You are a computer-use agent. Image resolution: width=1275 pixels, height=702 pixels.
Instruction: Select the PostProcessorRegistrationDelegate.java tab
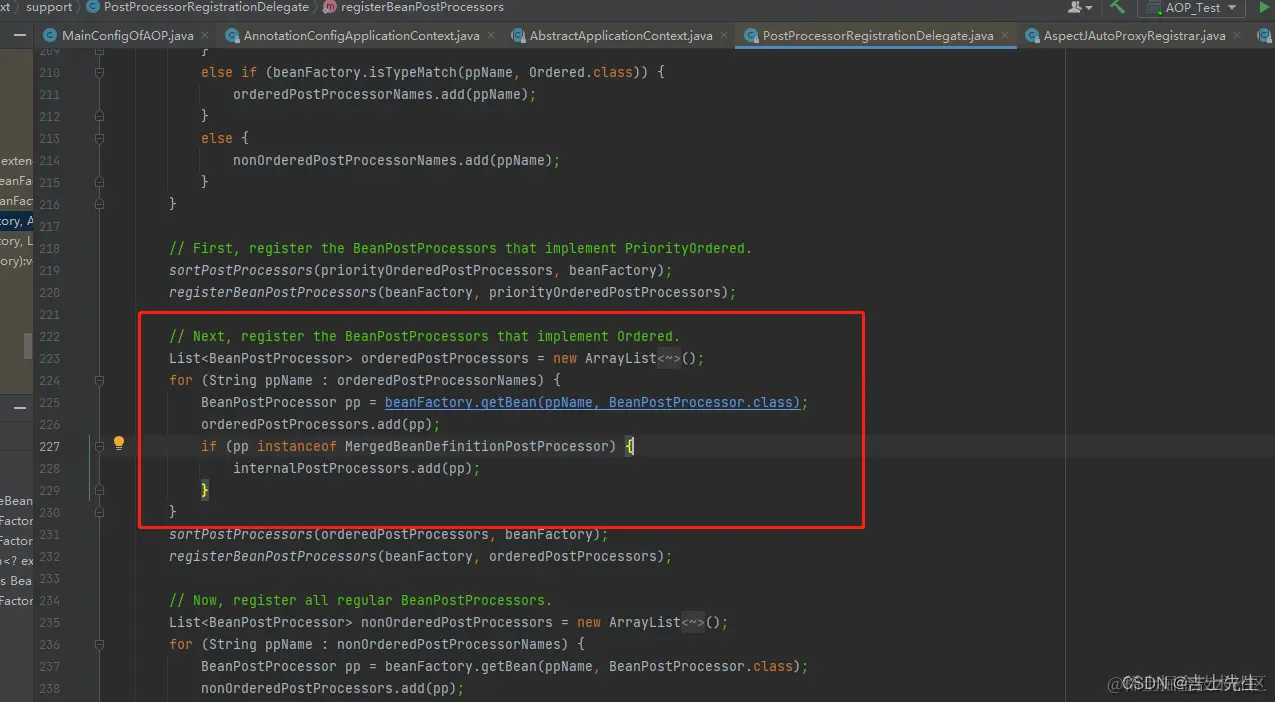click(878, 35)
